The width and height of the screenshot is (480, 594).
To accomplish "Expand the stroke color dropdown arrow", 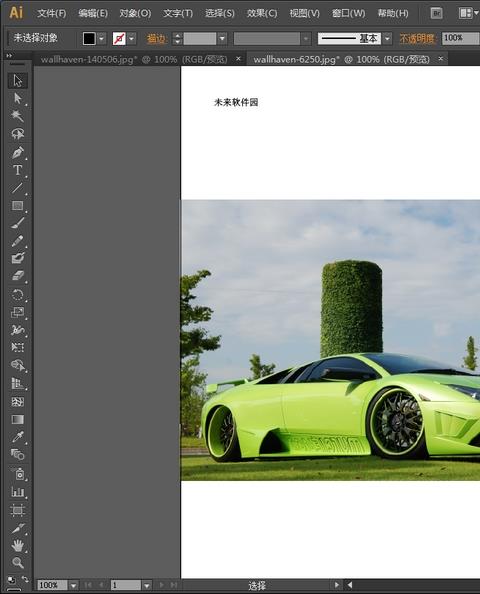I will pos(131,38).
